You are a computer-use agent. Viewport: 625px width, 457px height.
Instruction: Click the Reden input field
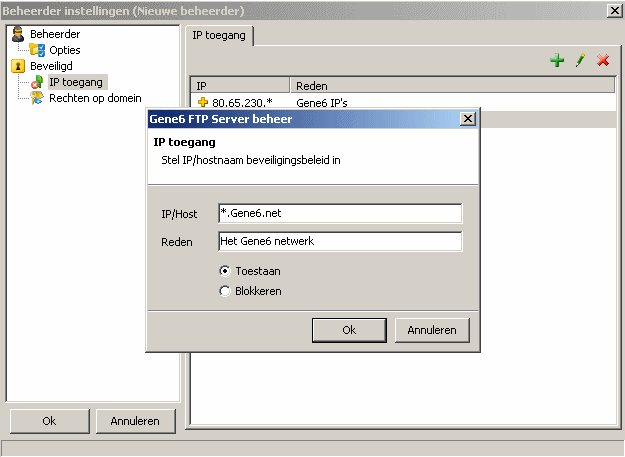point(340,241)
